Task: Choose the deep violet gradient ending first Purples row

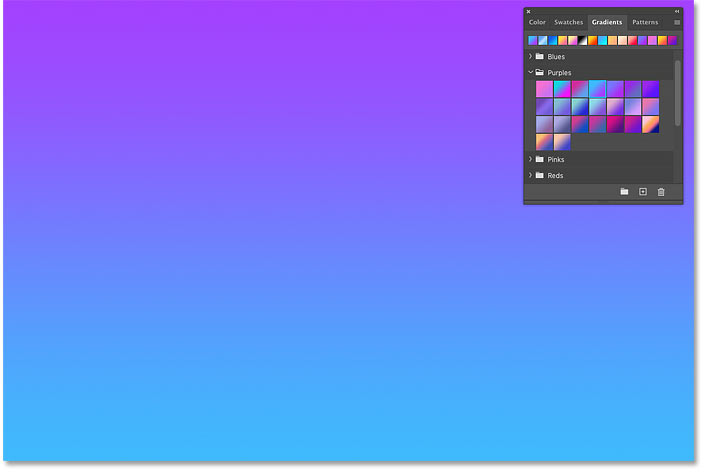Action: coord(651,89)
